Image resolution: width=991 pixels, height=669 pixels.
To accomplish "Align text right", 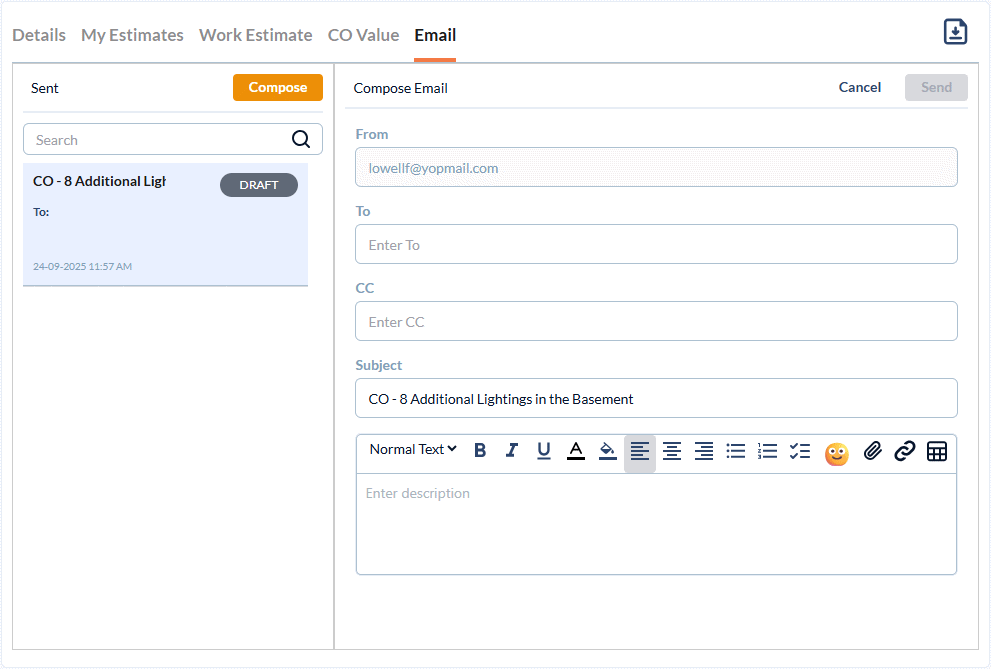I will tap(703, 451).
